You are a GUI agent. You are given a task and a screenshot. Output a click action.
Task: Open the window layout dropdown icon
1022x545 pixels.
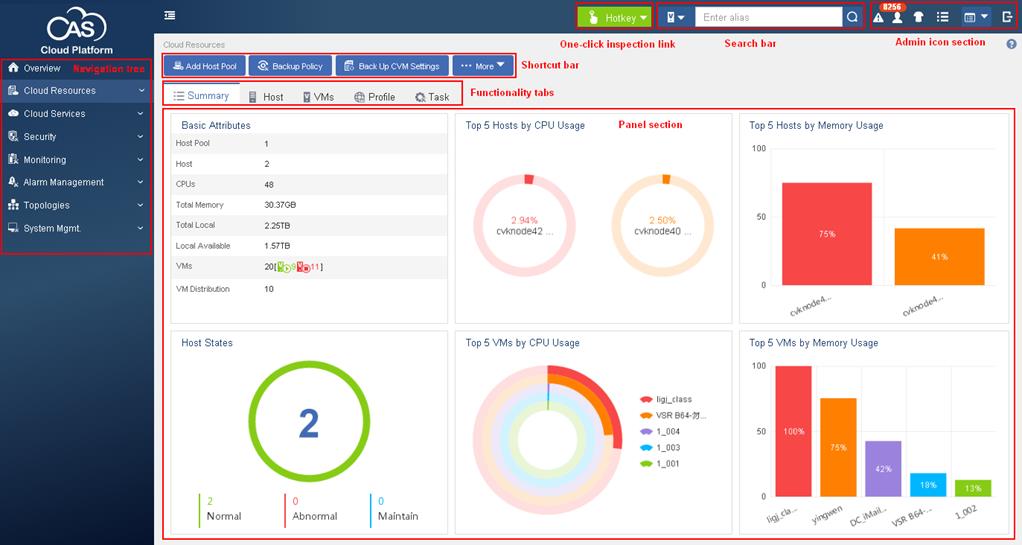pos(976,18)
